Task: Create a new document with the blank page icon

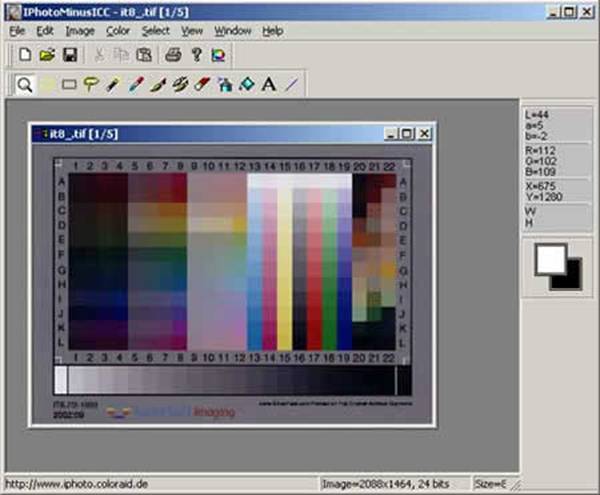Action: [25, 54]
